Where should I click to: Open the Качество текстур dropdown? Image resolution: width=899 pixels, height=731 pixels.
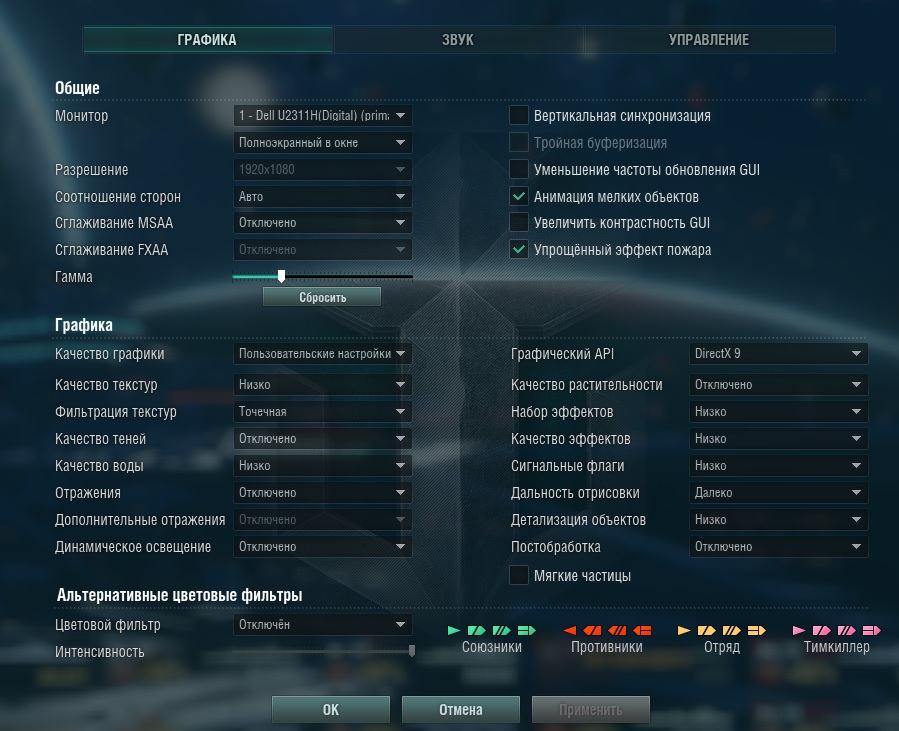(x=323, y=385)
